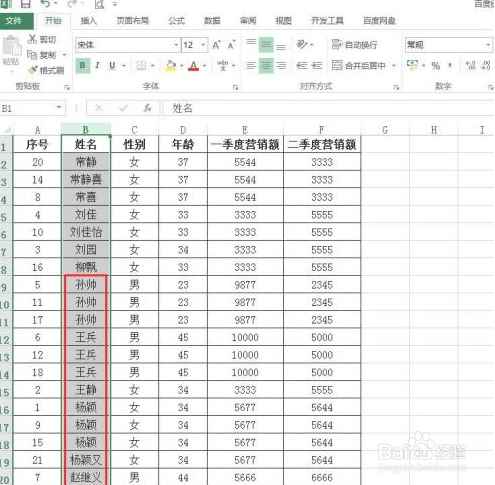Redo the last undone action
495x485 pixels.
72,4
